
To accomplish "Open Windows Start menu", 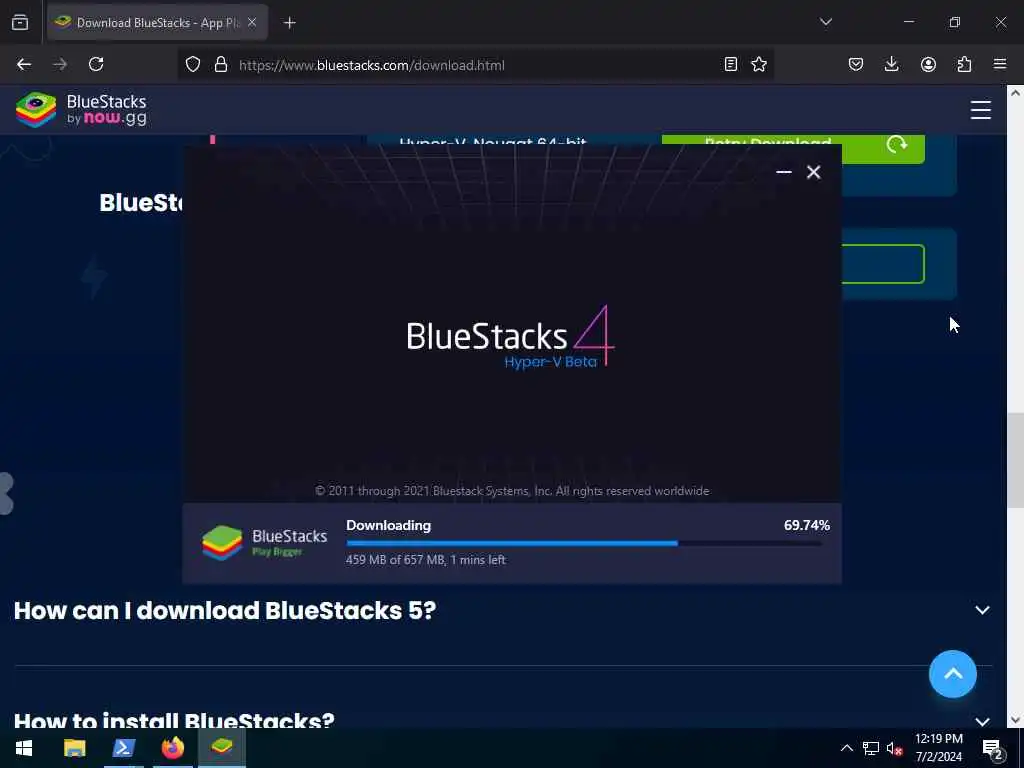I will pos(24,748).
